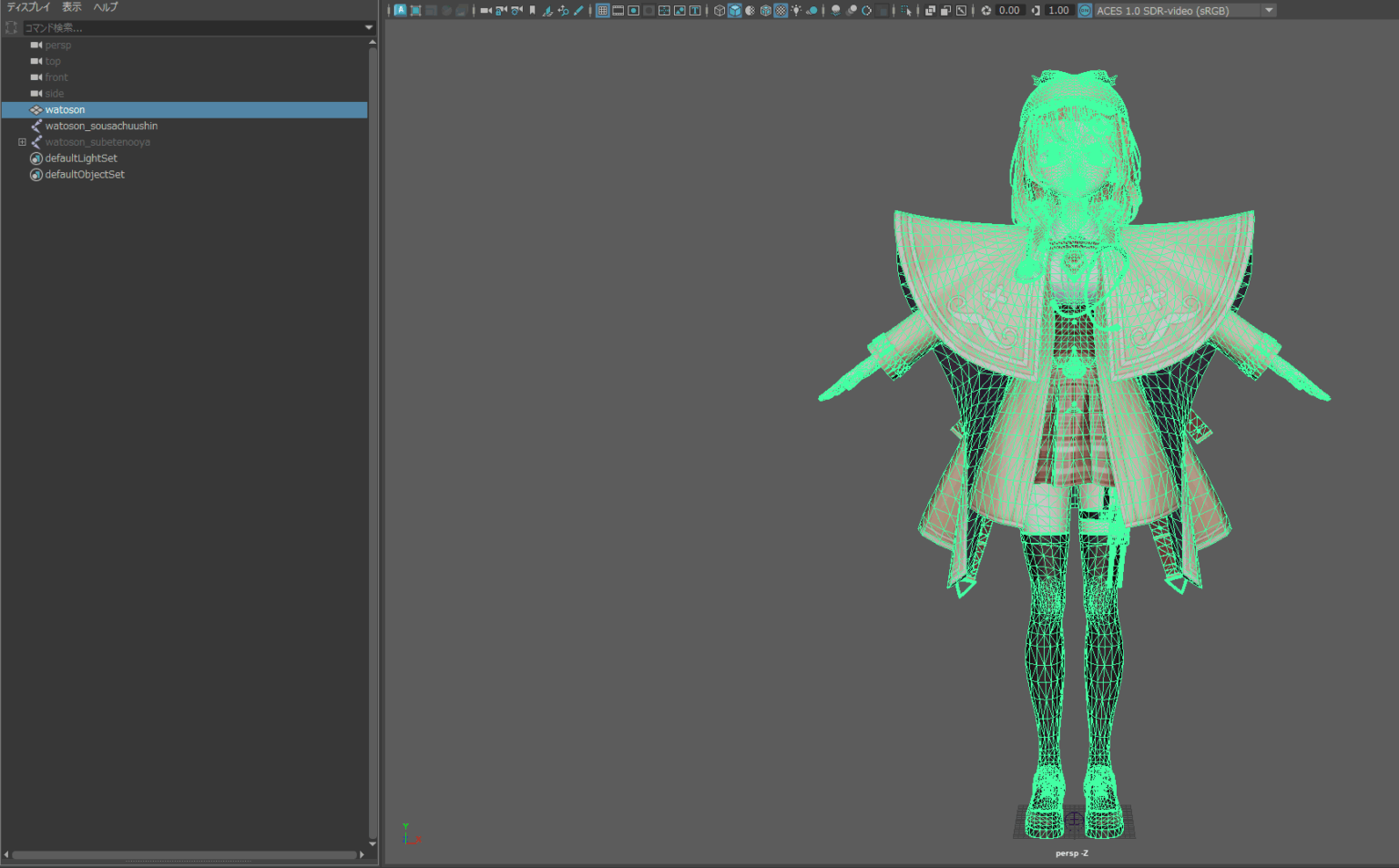Click the Isolate Select icon
1399x868 pixels.
(906, 11)
